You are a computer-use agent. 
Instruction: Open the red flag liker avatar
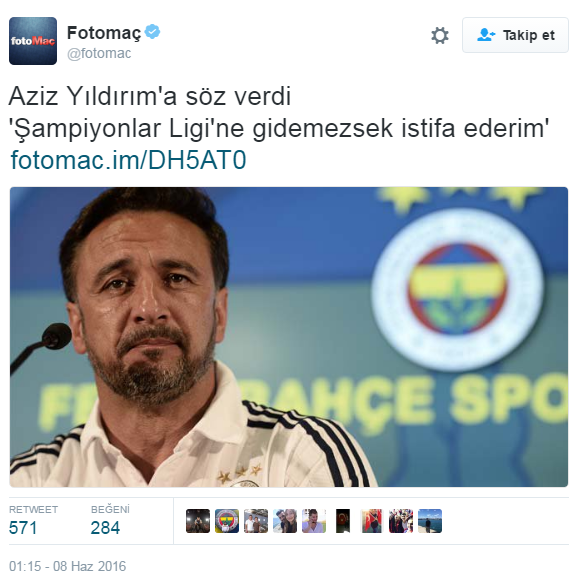point(372,521)
